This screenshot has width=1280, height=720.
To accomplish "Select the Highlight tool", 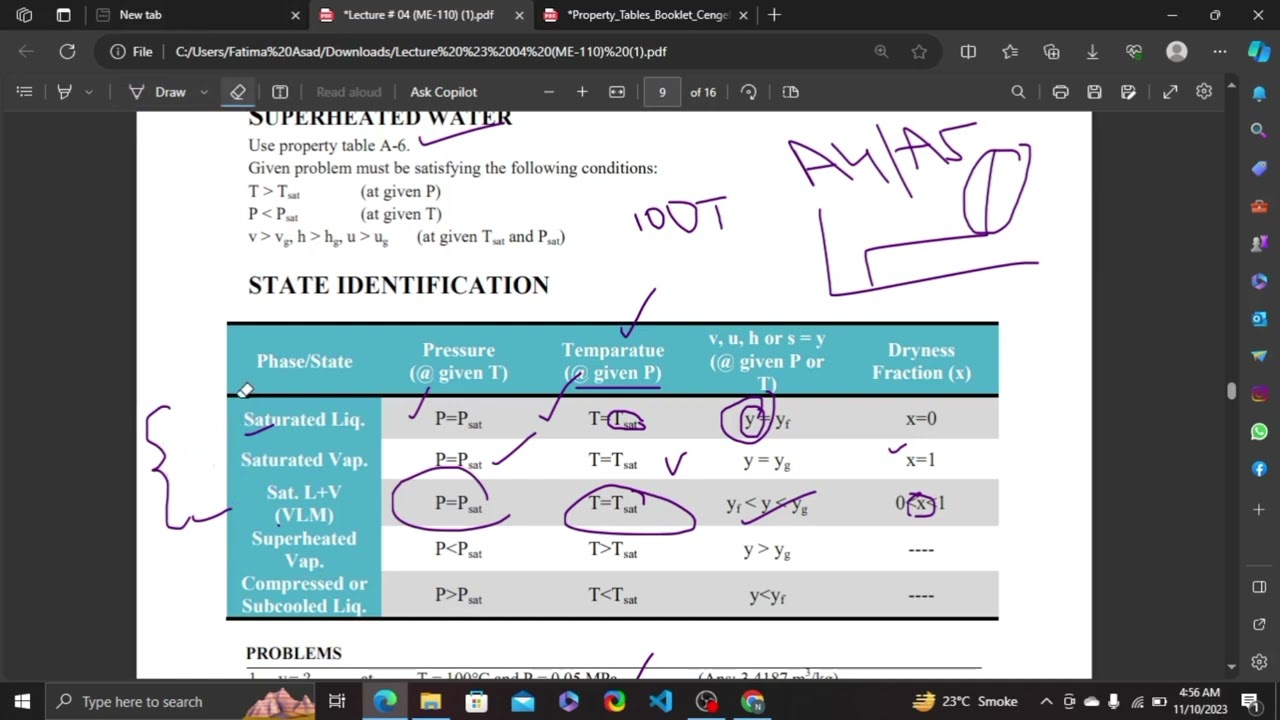I will 64,92.
